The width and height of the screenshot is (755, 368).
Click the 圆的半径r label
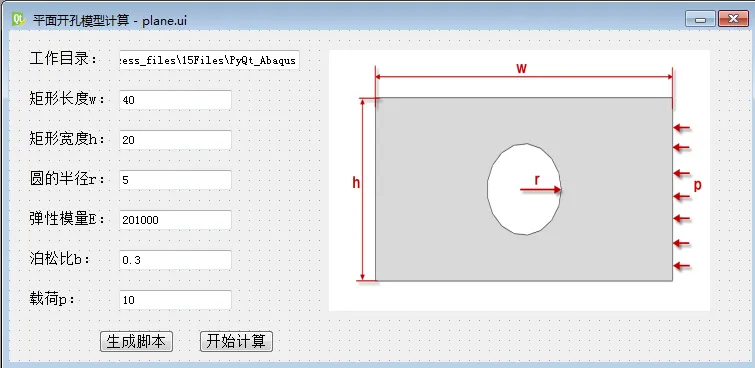tap(67, 180)
